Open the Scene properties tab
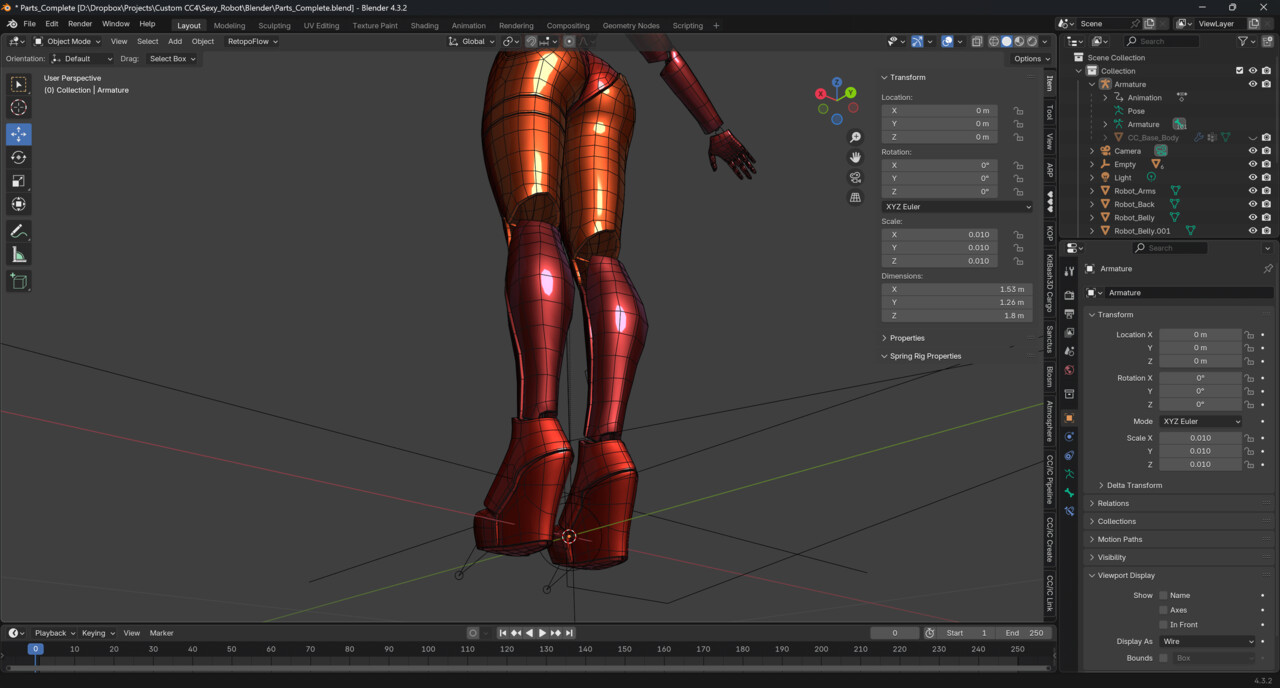The height and width of the screenshot is (688, 1280). (x=1069, y=351)
